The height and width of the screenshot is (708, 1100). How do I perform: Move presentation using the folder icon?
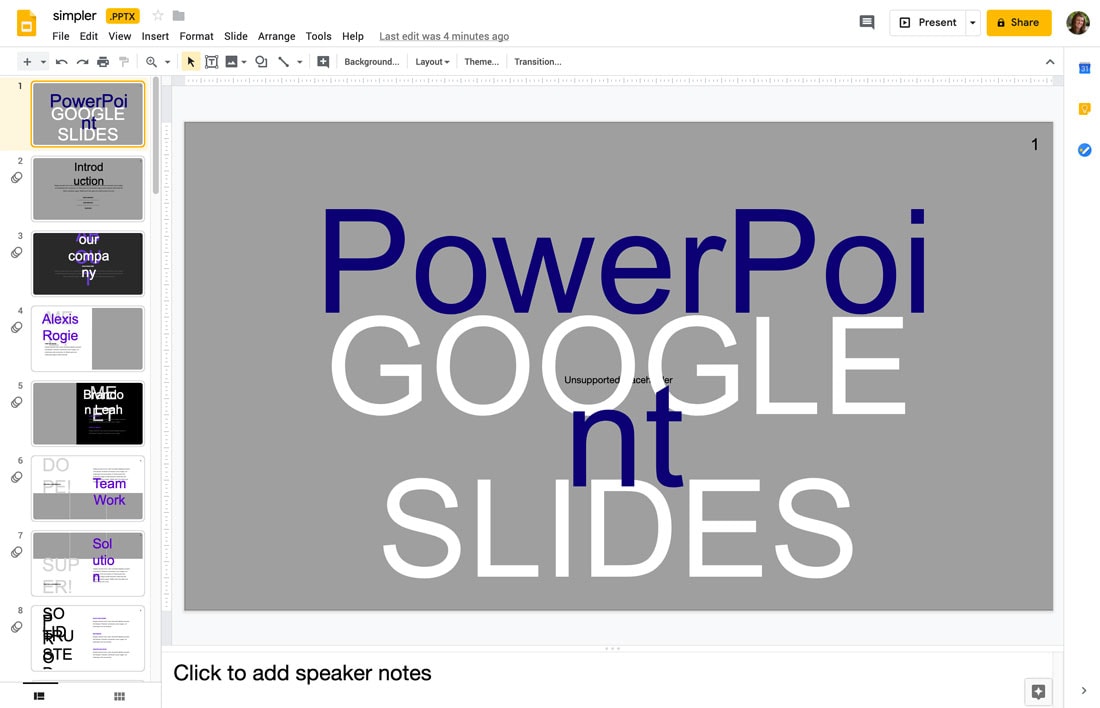[179, 15]
